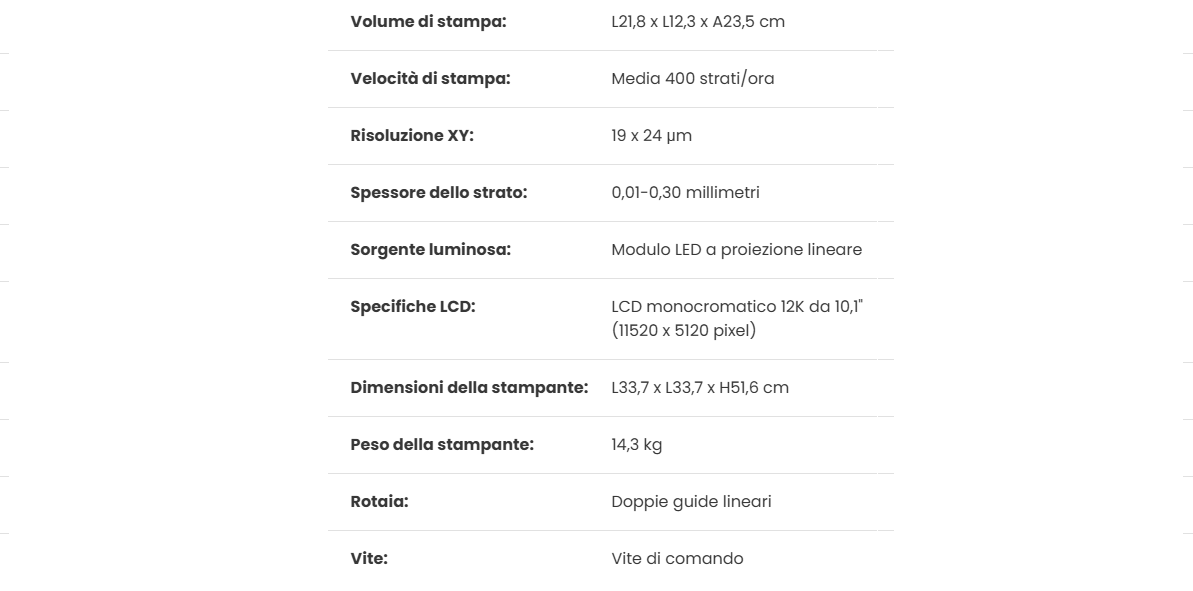Click the "0,01-0,30 millimetri" value

tap(685, 193)
